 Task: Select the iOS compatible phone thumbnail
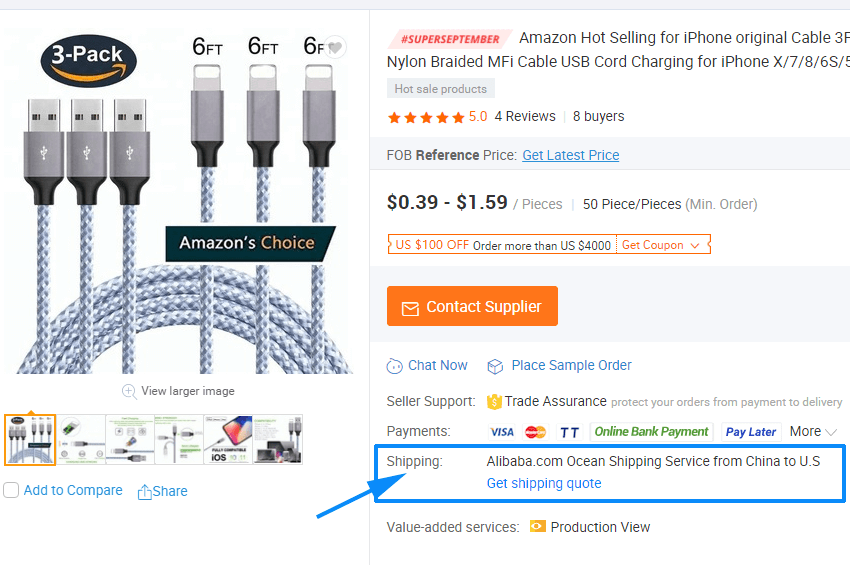(228, 440)
